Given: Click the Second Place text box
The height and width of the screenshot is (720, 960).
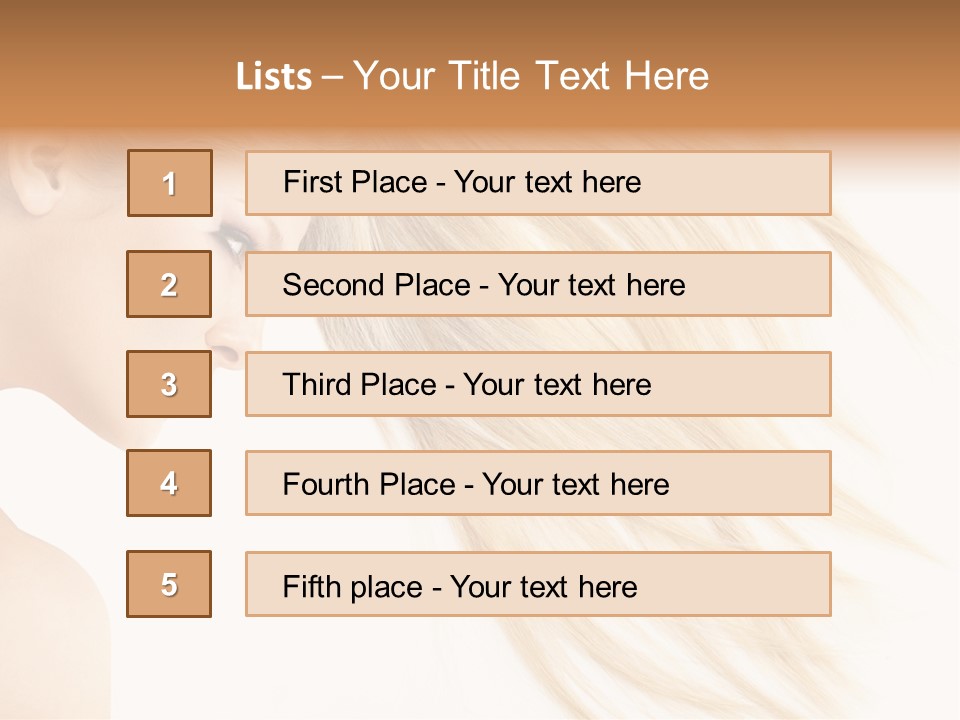Looking at the screenshot, I should (x=538, y=284).
